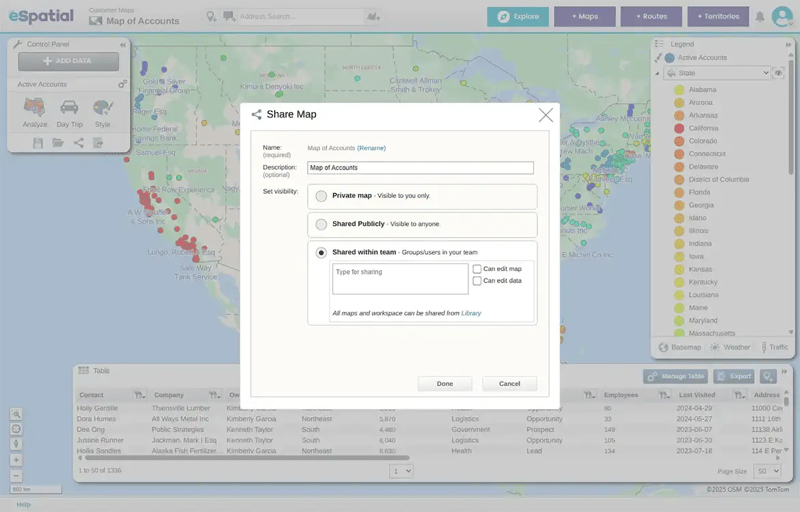Screen dimensions: 800x512
Task: Select the Shared Publicly radio option
Action: coord(321,224)
